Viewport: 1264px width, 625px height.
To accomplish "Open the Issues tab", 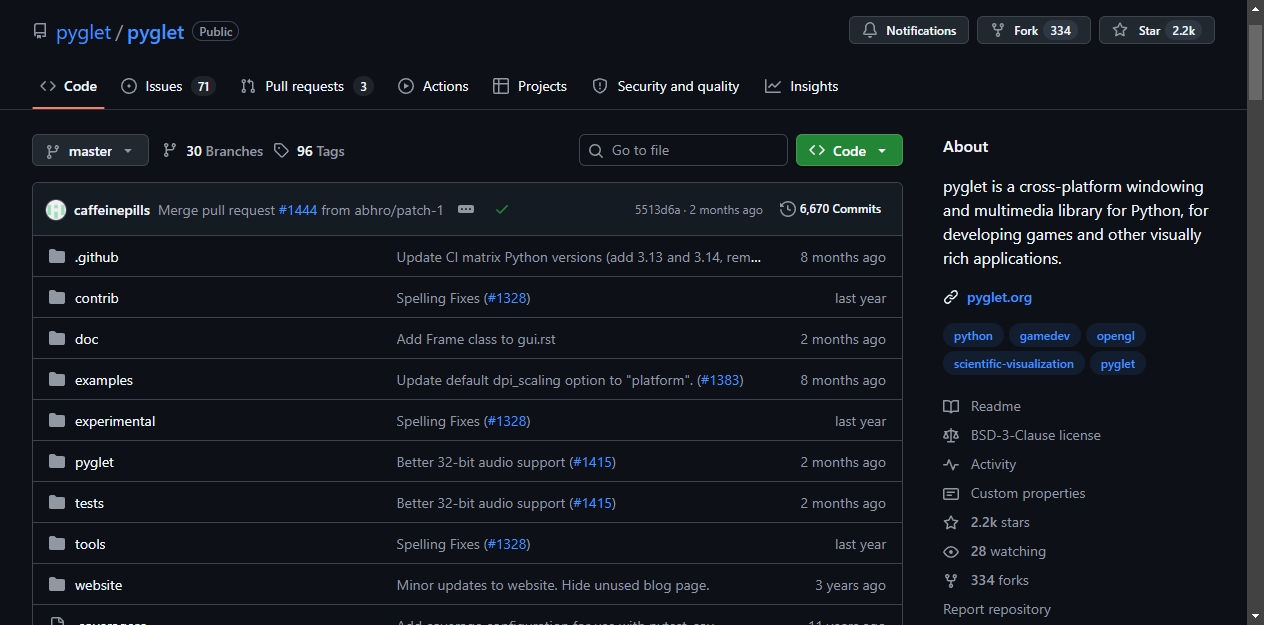I will click(x=167, y=86).
